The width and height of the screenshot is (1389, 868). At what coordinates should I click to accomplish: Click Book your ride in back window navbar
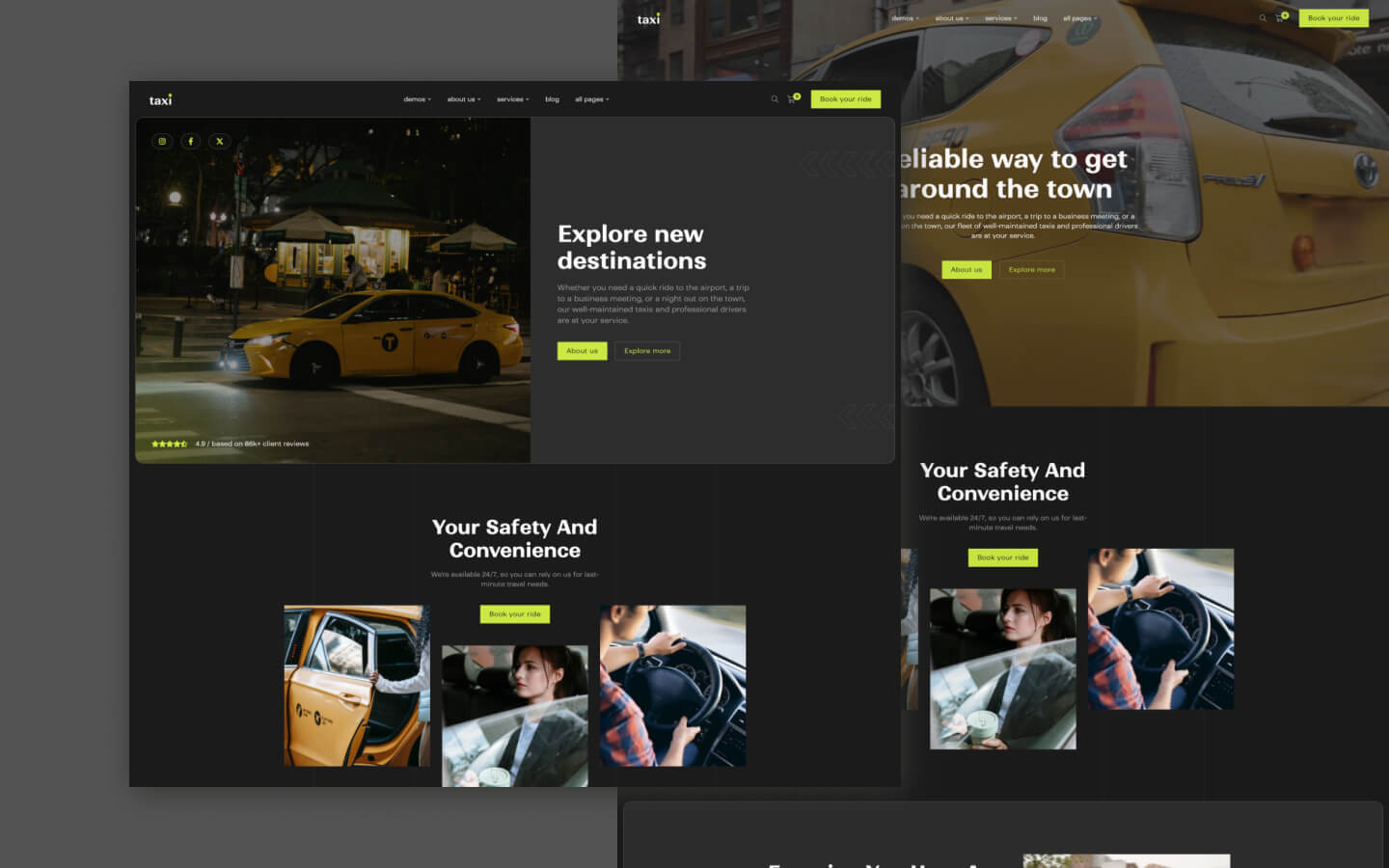point(1334,18)
